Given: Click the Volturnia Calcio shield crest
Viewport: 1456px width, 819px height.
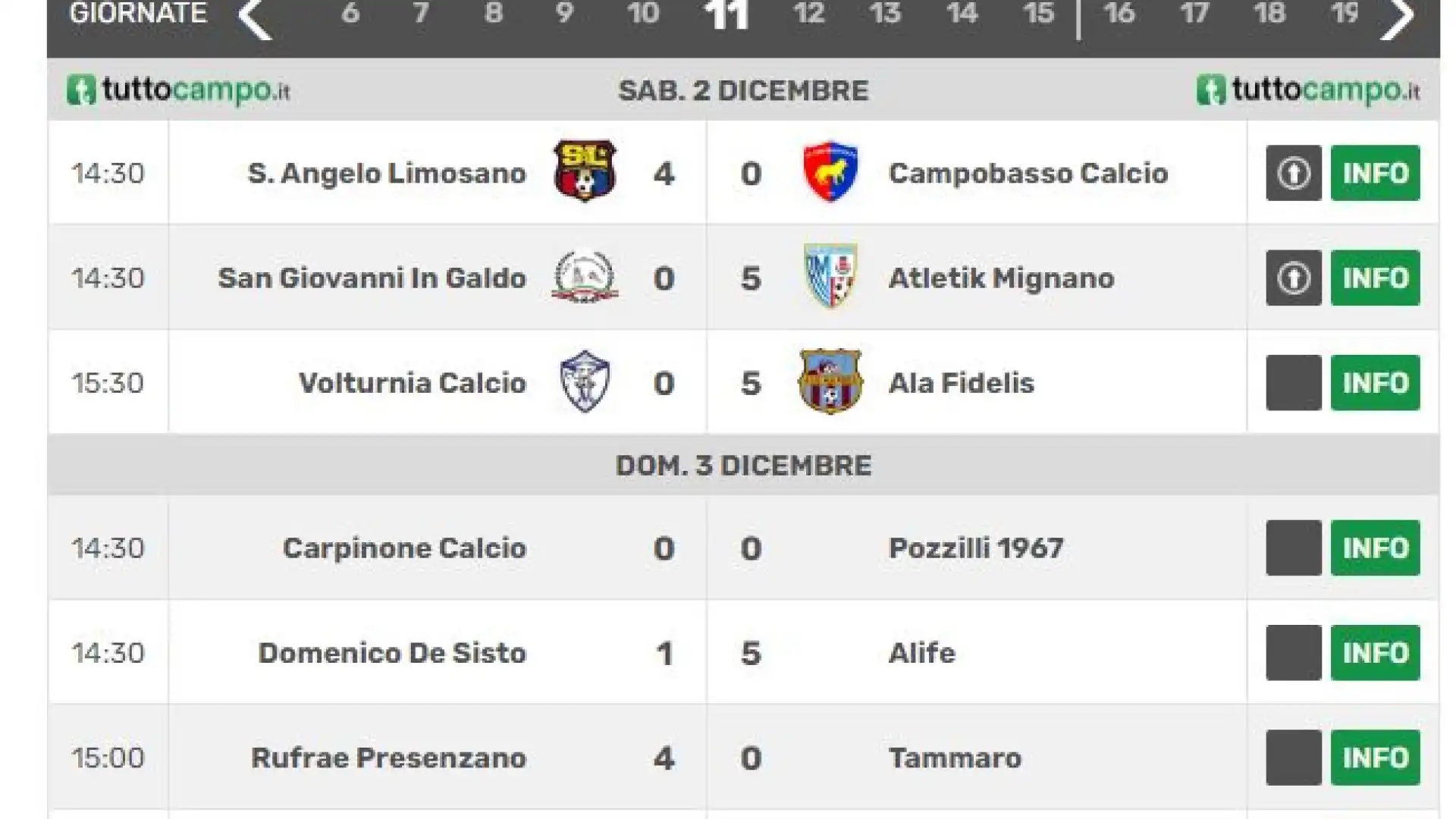Looking at the screenshot, I should point(585,381).
